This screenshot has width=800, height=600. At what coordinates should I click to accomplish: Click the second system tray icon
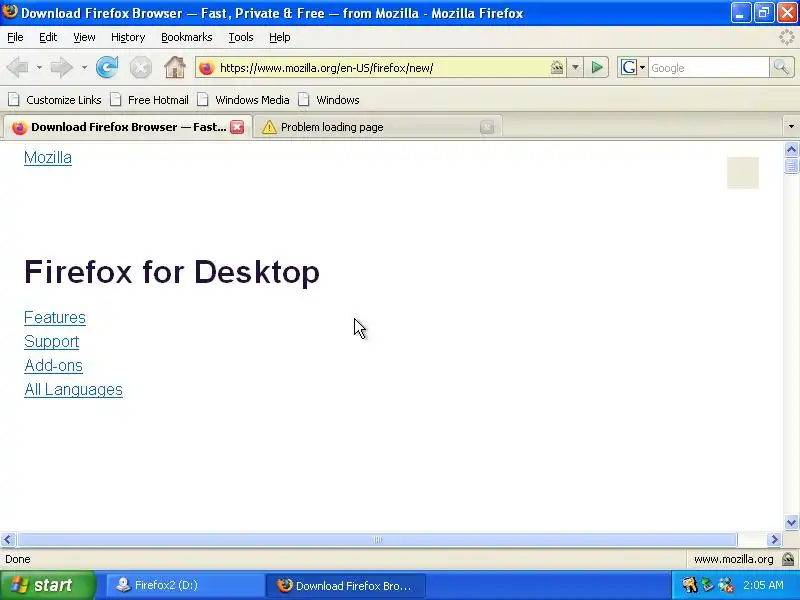pos(707,585)
